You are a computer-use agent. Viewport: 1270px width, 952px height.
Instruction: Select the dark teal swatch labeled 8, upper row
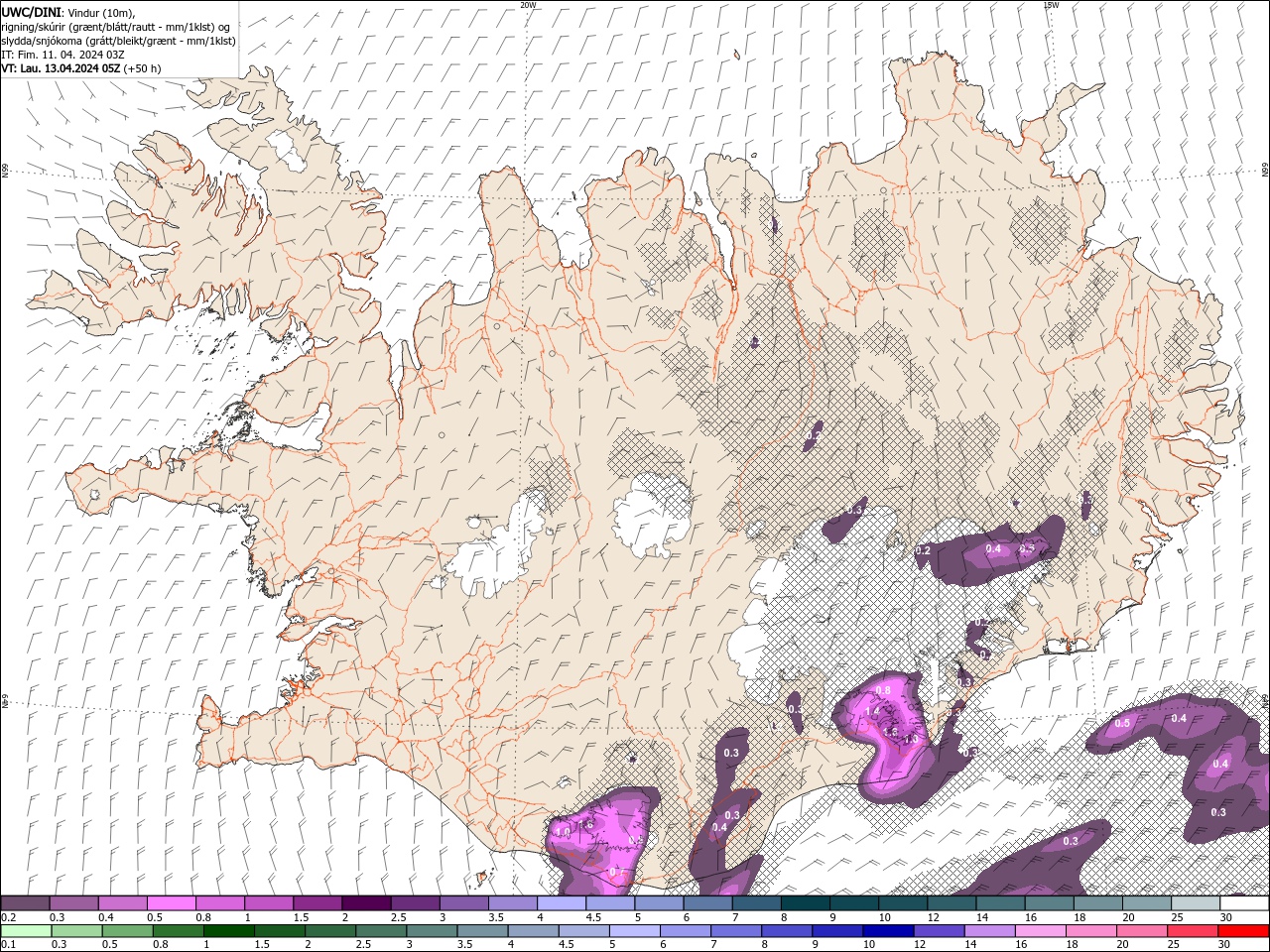pos(805,903)
